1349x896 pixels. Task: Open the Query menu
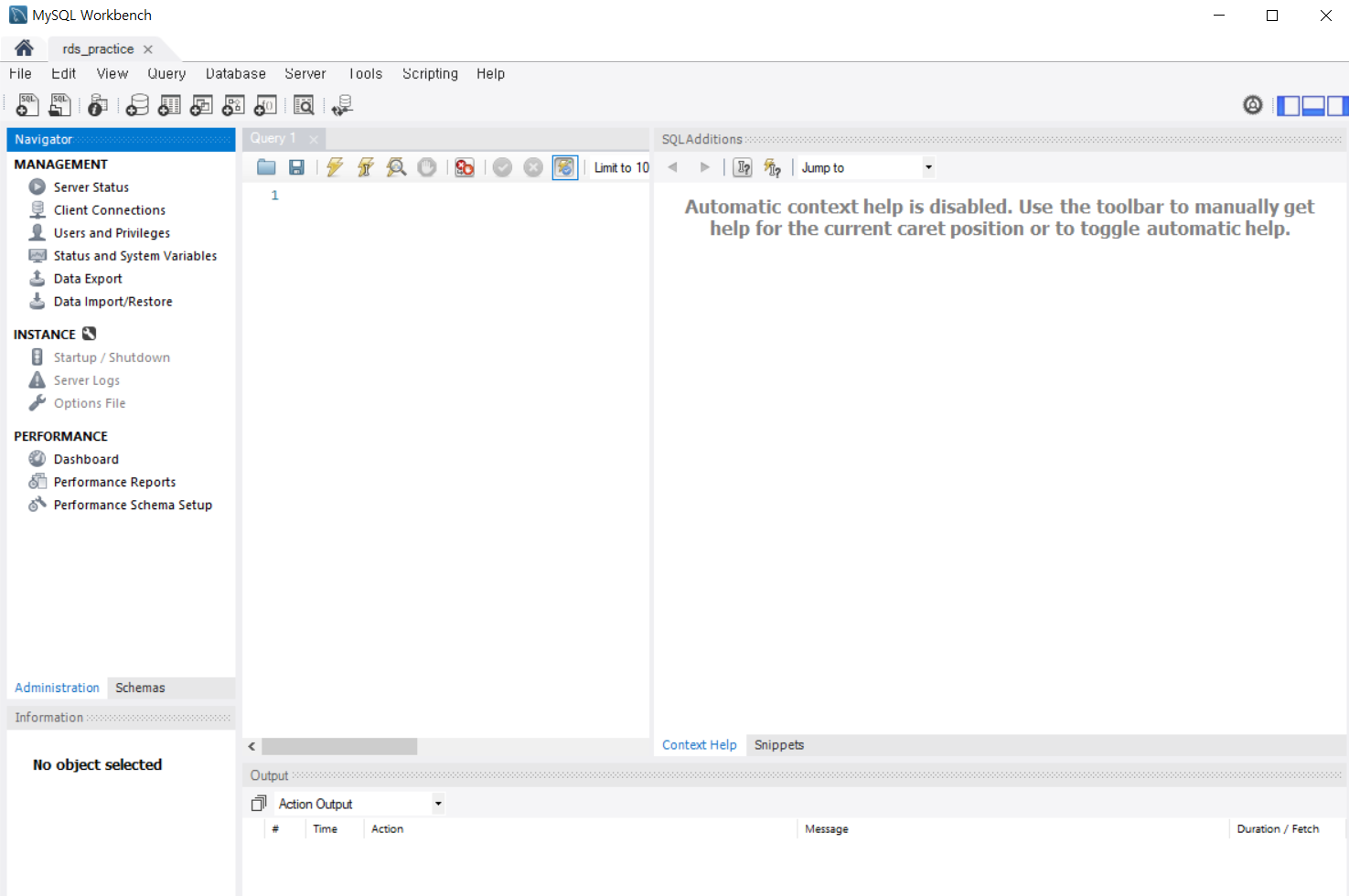point(166,74)
